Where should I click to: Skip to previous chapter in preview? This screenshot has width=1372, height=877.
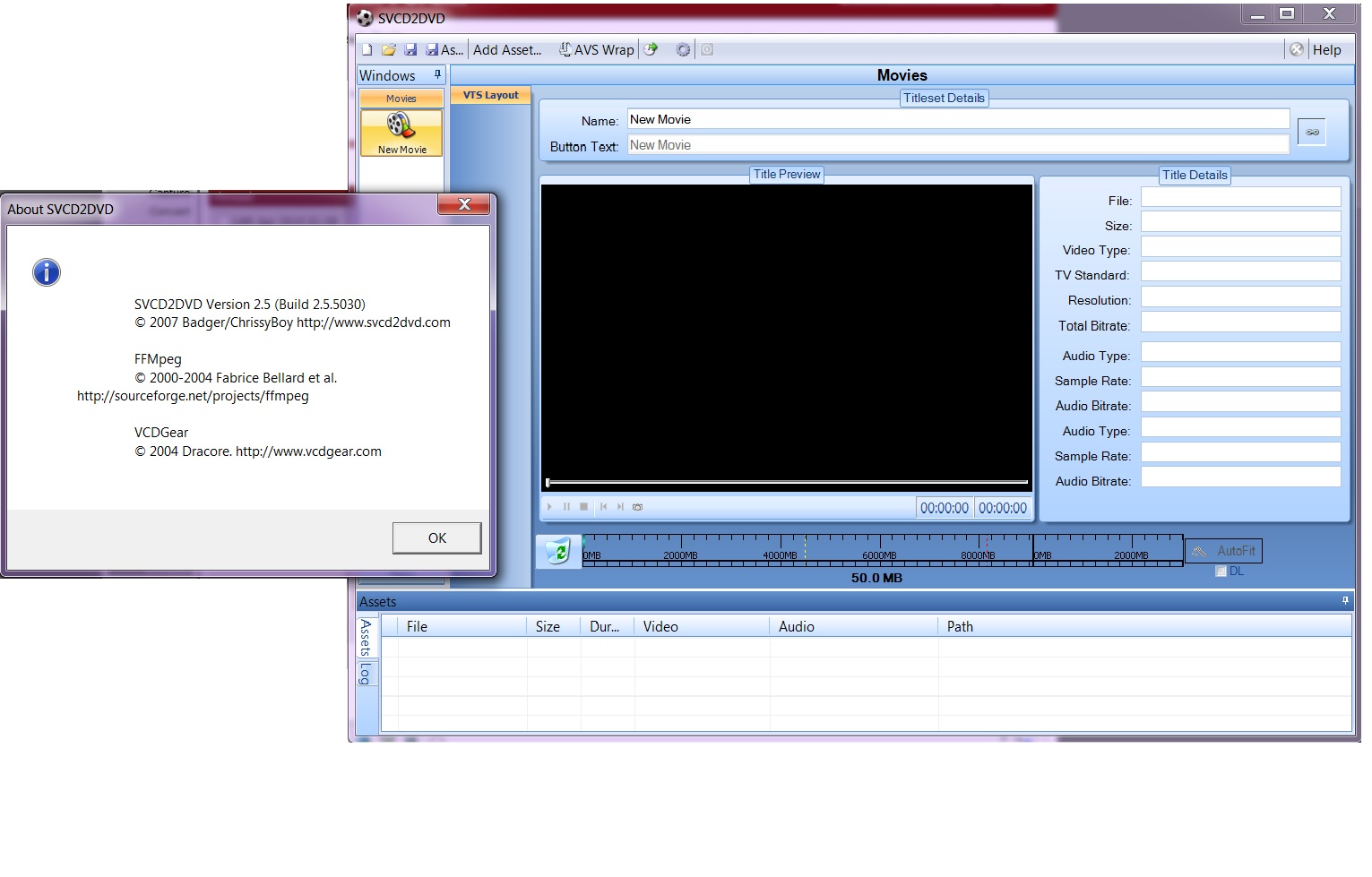(x=603, y=507)
